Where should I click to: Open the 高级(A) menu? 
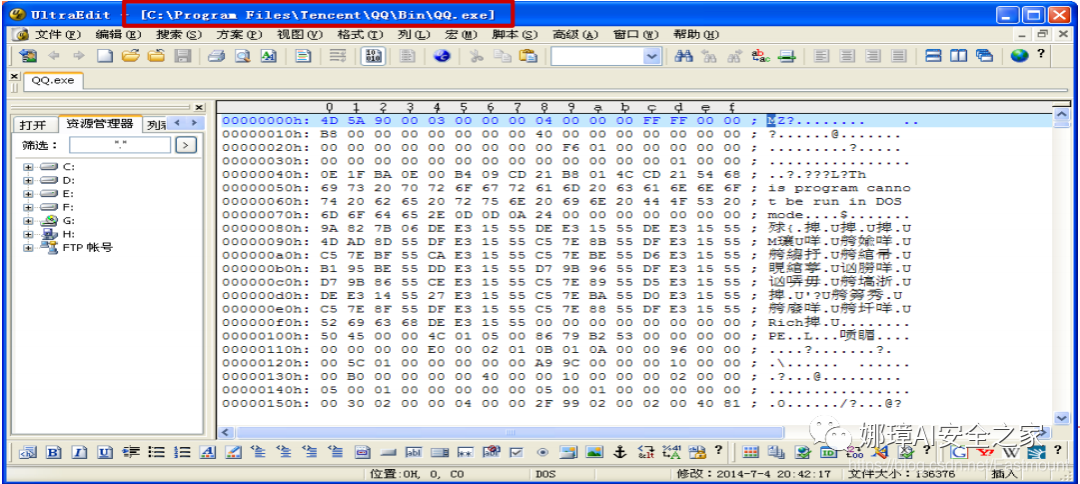[574, 34]
